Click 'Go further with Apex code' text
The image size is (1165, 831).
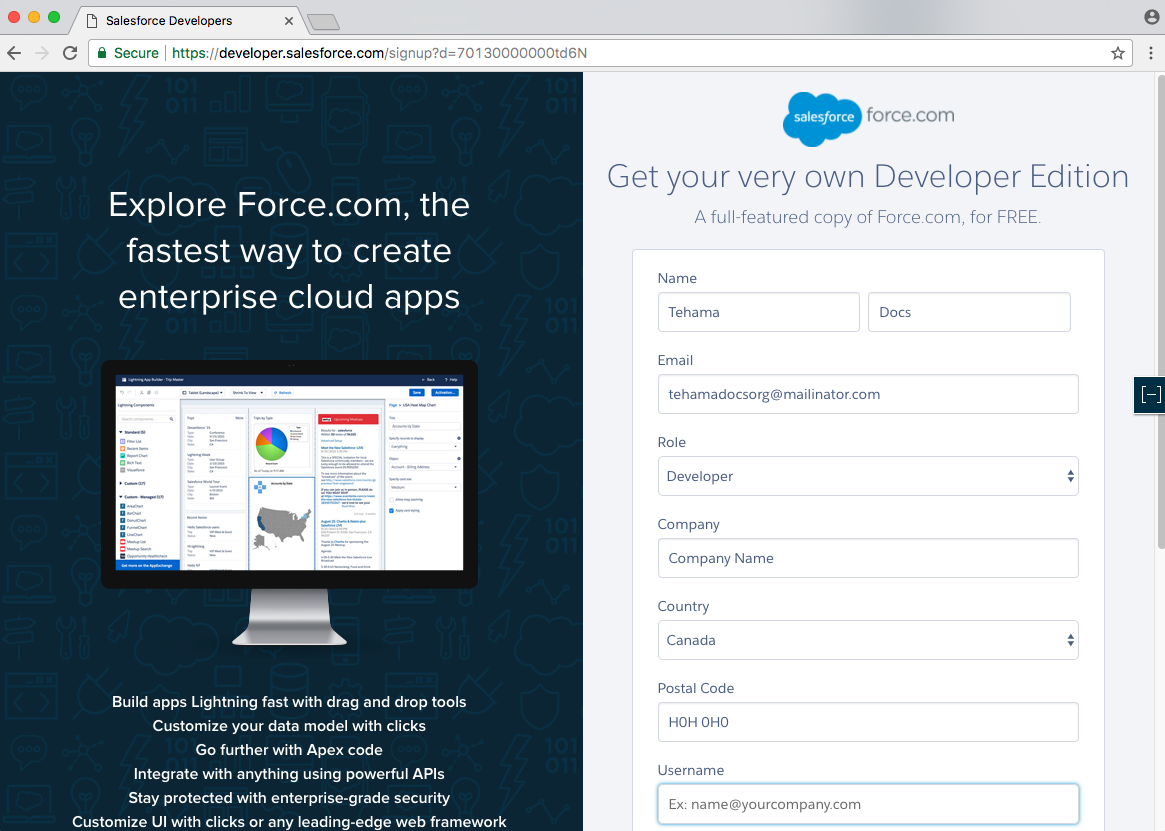coord(289,750)
